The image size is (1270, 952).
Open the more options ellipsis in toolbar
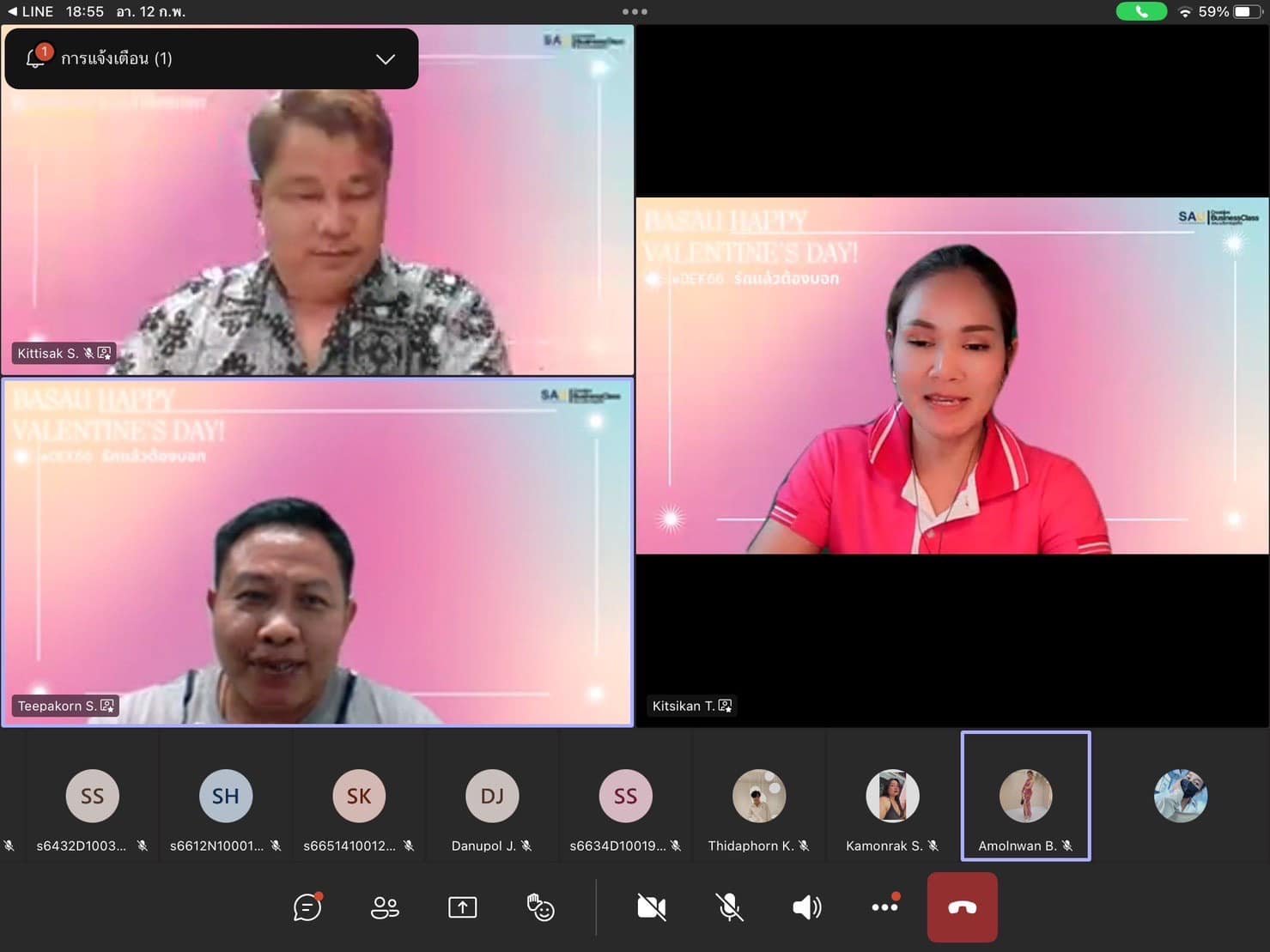pos(884,906)
